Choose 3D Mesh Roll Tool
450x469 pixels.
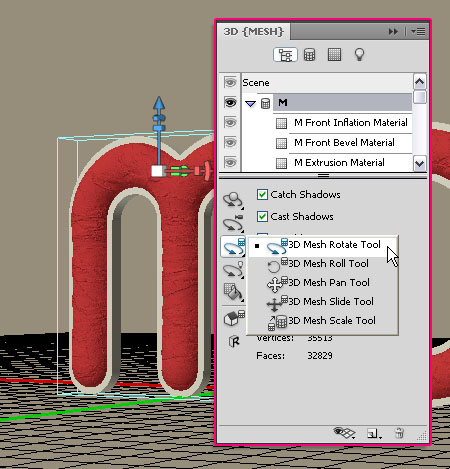coord(323,264)
